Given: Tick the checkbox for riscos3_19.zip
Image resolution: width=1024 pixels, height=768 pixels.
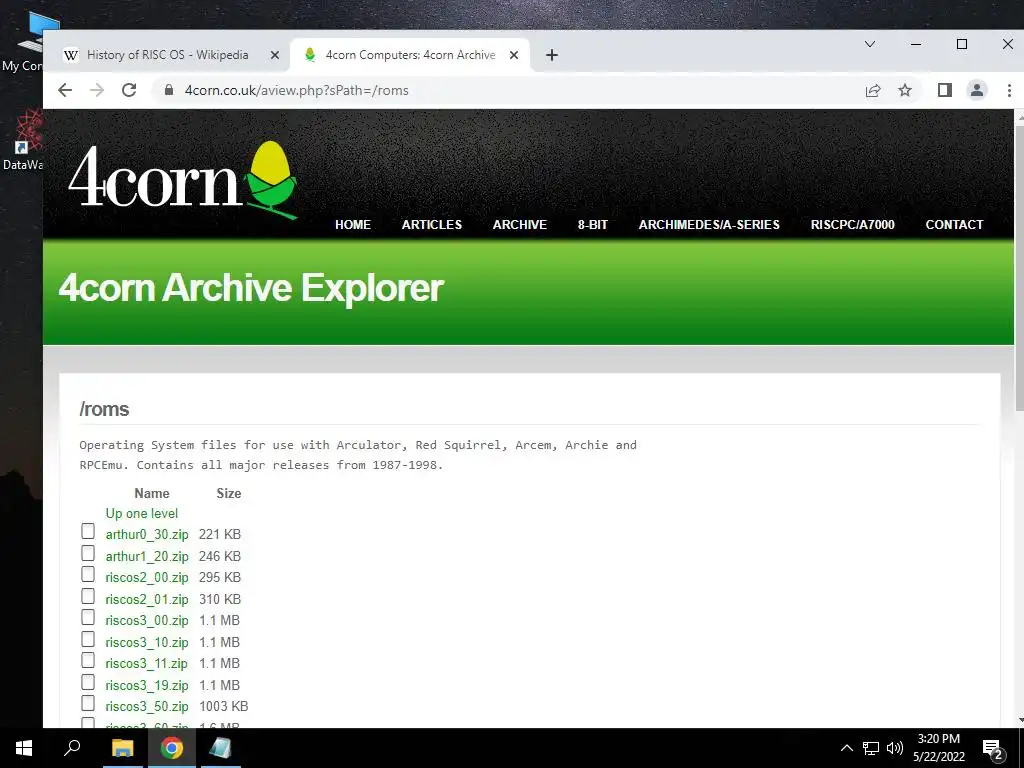Looking at the screenshot, I should [88, 682].
